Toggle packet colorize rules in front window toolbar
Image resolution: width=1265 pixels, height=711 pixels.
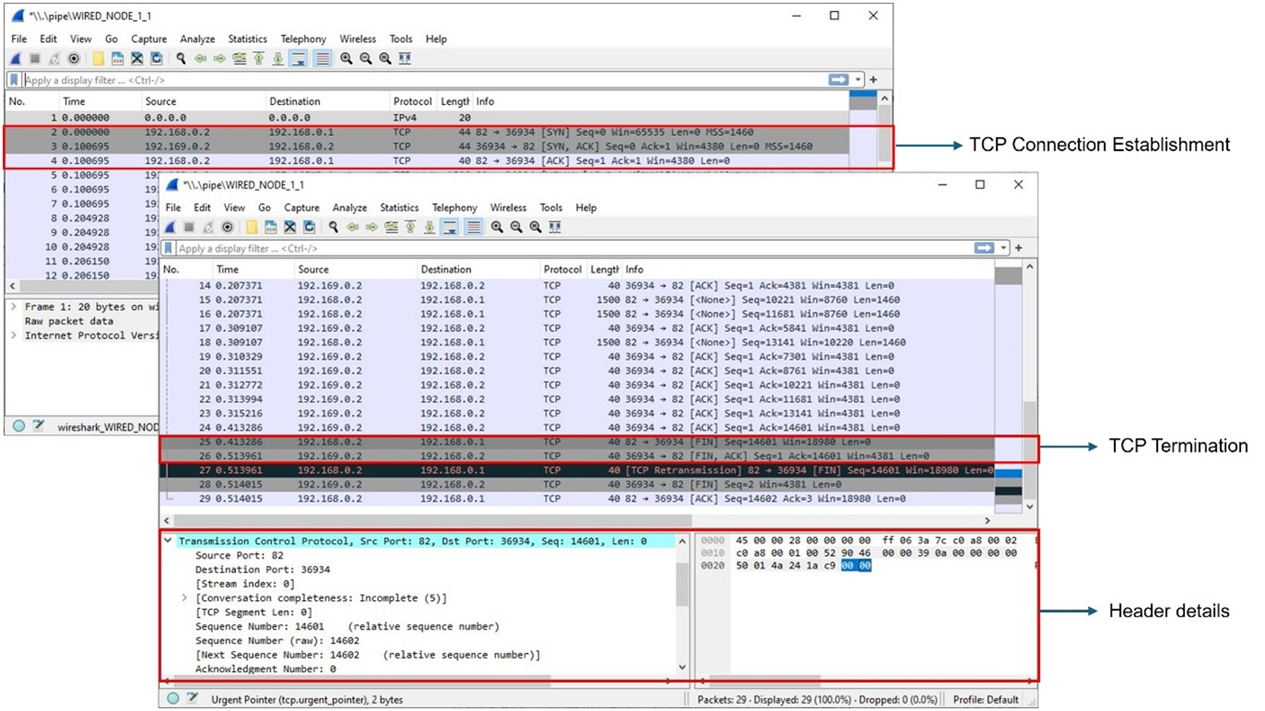pos(474,227)
